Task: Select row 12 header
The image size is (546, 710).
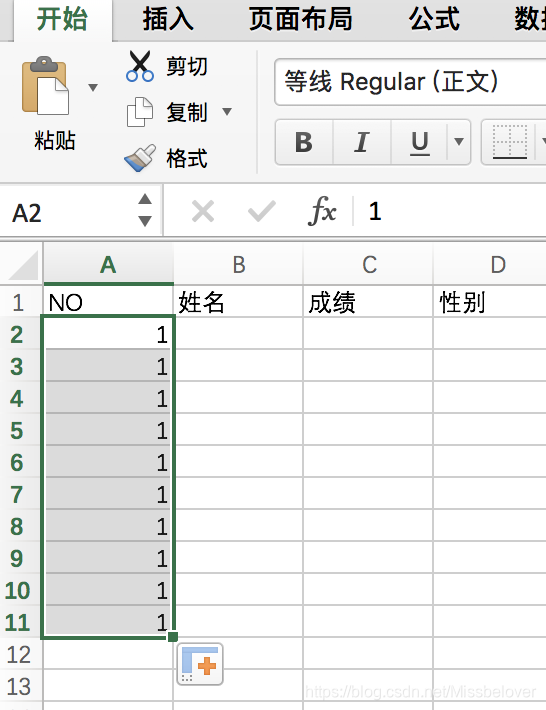Action: [19, 654]
